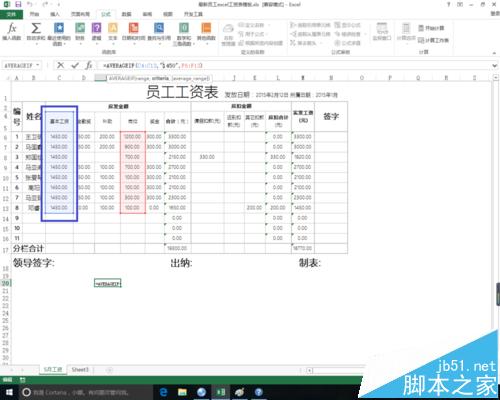This screenshot has height=400, width=500.
Task: Expand the formula bar with the chevron
Action: pos(495,66)
